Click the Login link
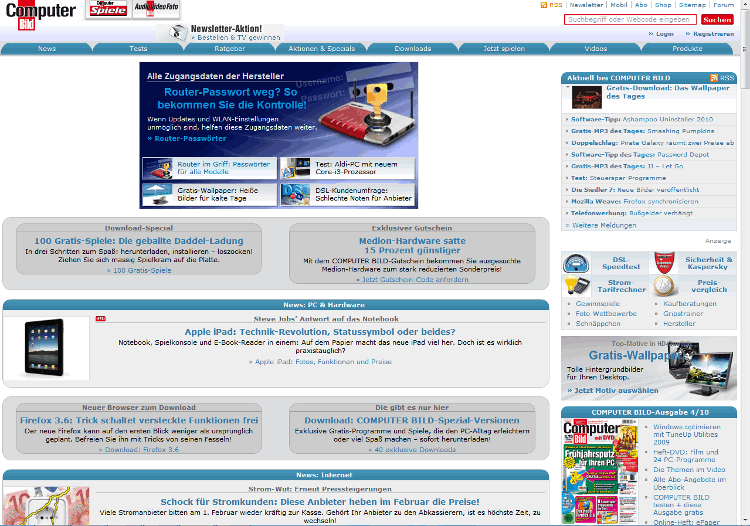The height and width of the screenshot is (526, 750). (664, 34)
